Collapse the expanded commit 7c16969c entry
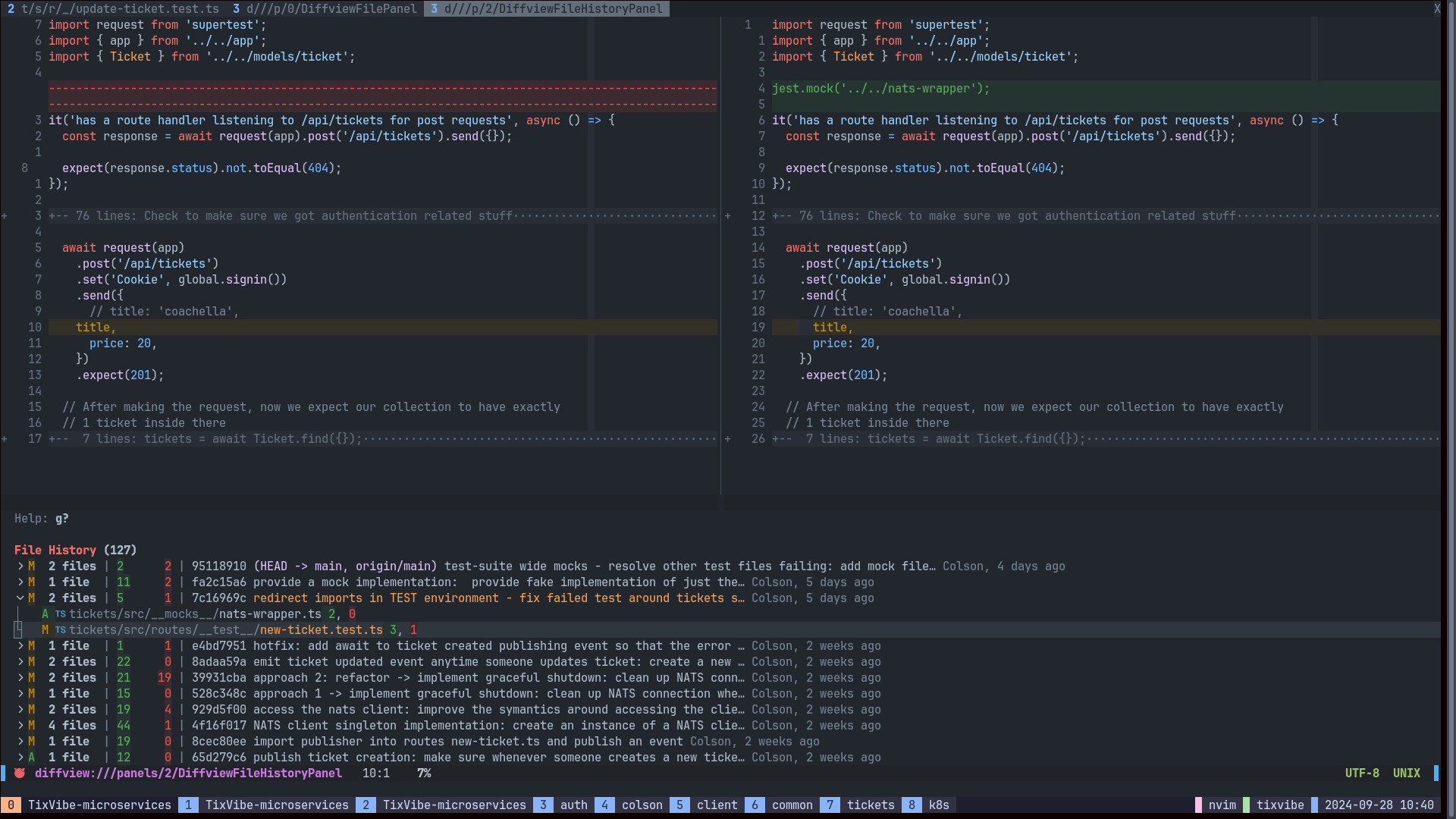 pyautogui.click(x=20, y=598)
